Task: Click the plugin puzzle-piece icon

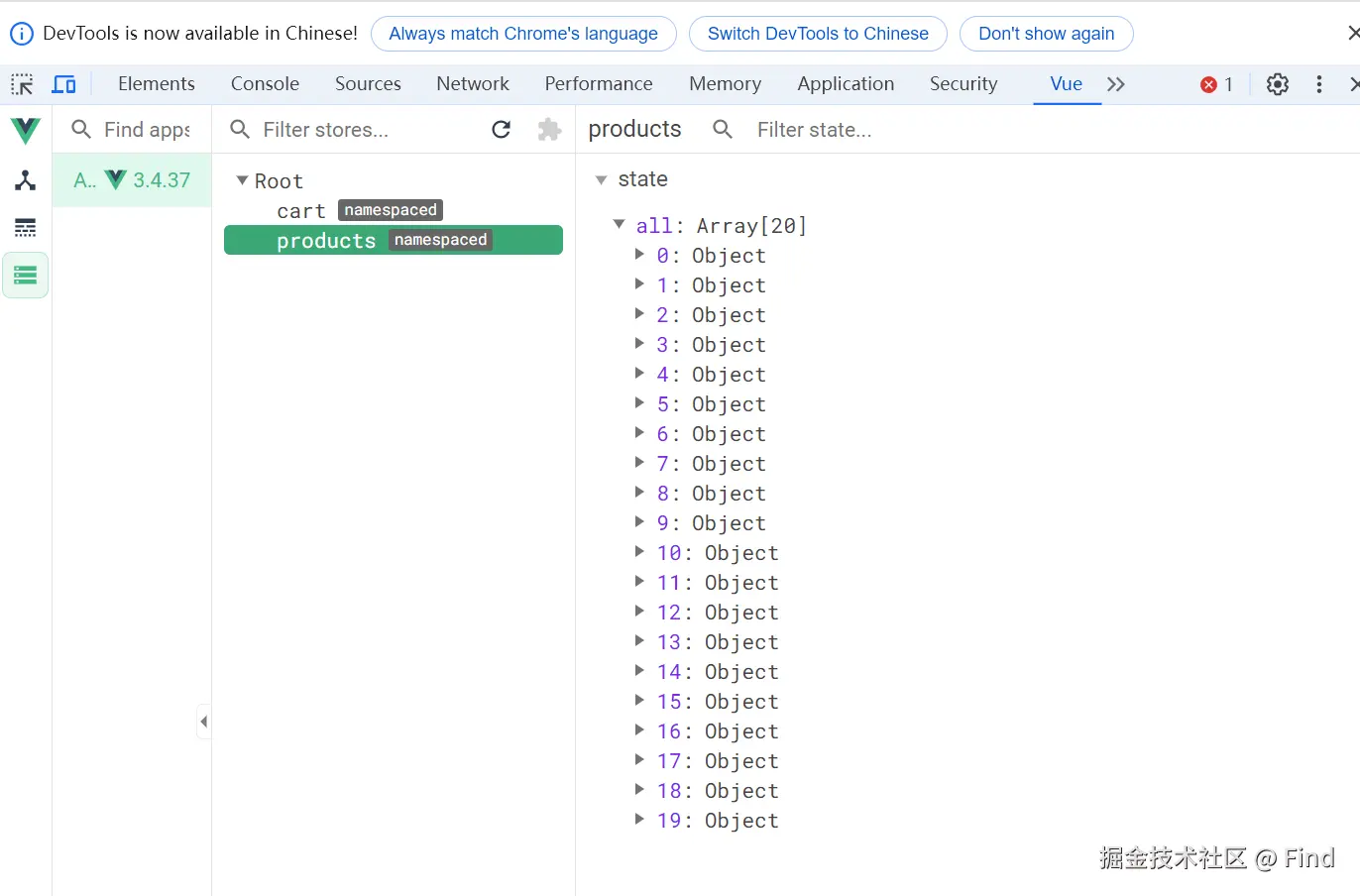Action: click(549, 130)
